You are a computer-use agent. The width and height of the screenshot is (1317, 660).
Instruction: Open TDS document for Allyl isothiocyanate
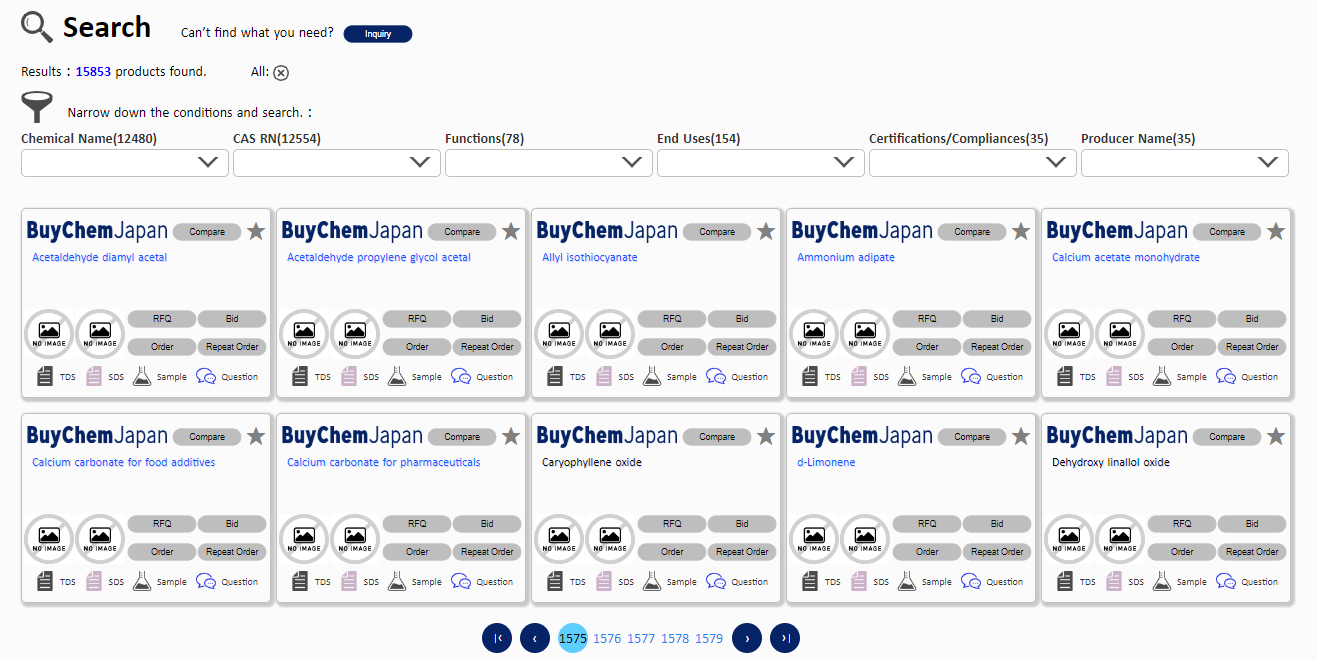pos(555,377)
